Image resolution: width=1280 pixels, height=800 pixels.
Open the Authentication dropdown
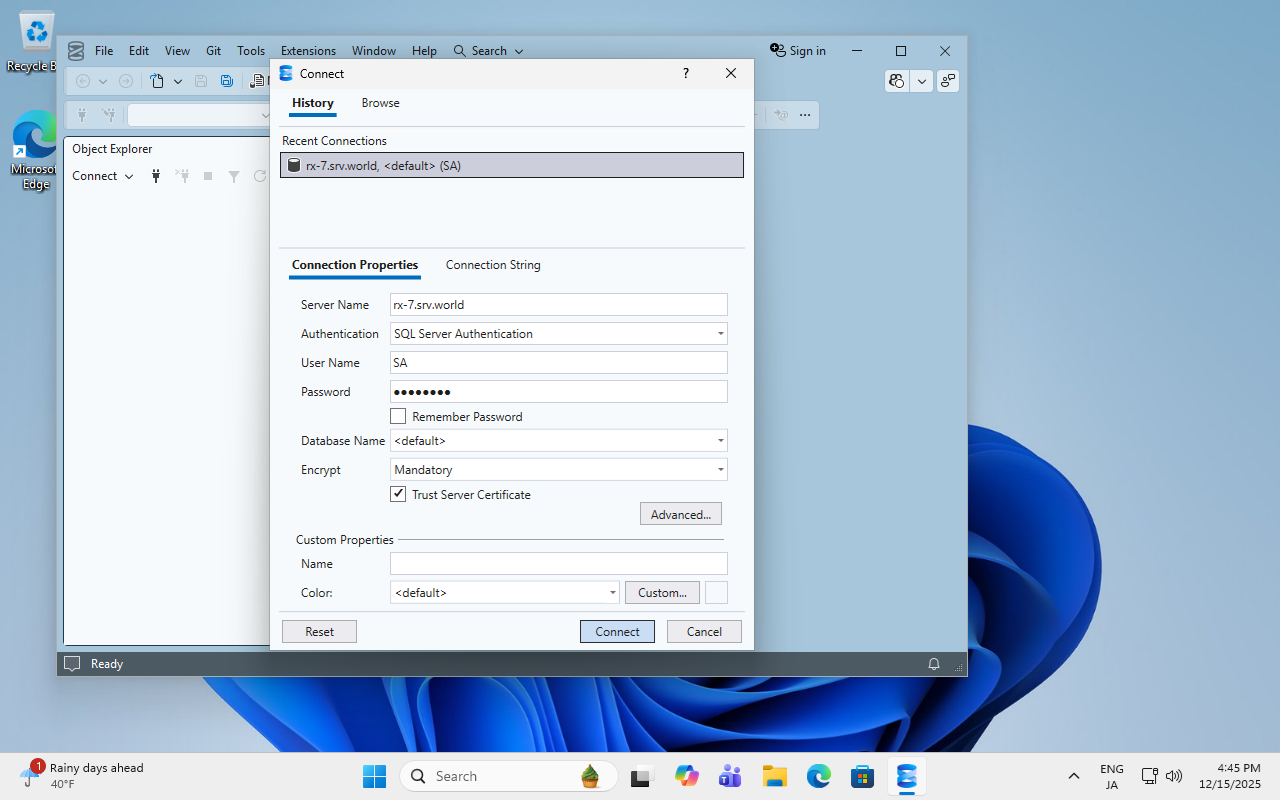720,334
